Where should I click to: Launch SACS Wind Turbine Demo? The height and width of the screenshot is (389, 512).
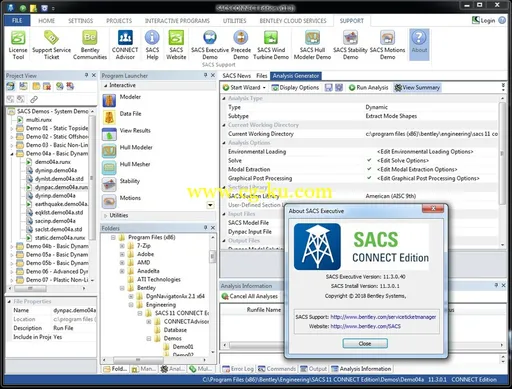(271, 45)
